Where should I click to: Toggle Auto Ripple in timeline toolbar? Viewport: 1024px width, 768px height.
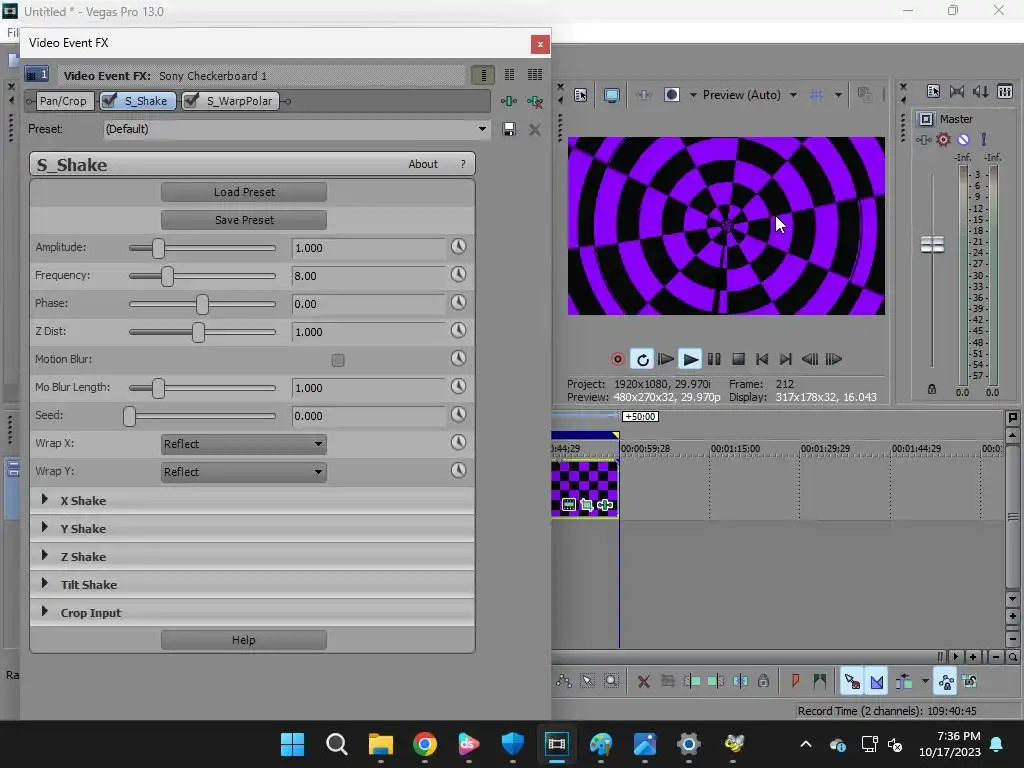pyautogui.click(x=903, y=682)
